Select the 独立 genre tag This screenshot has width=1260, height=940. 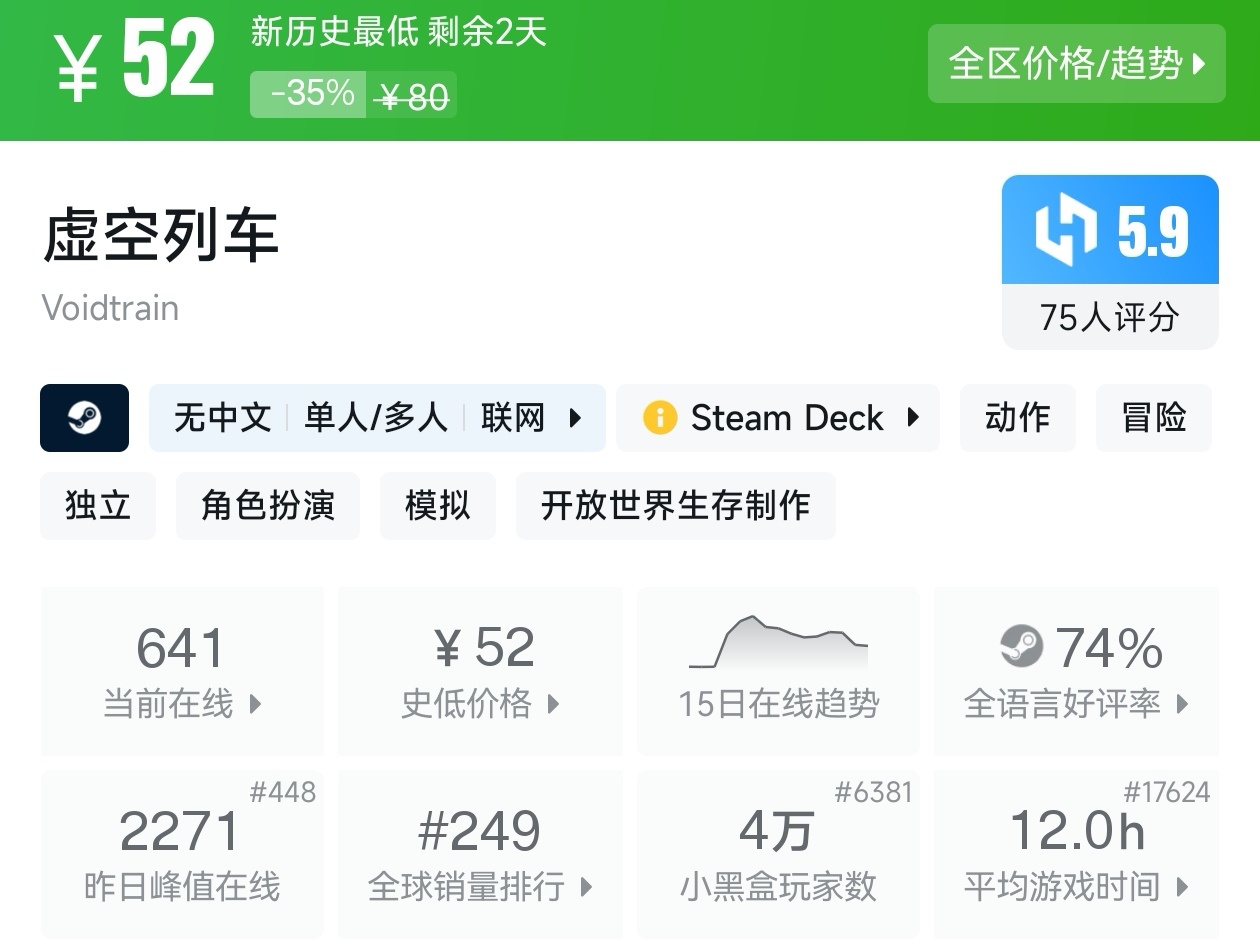pyautogui.click(x=98, y=506)
